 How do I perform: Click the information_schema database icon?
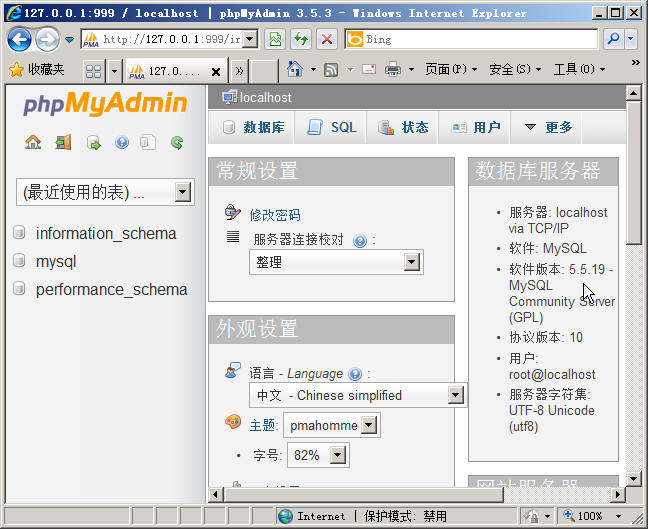tap(19, 233)
